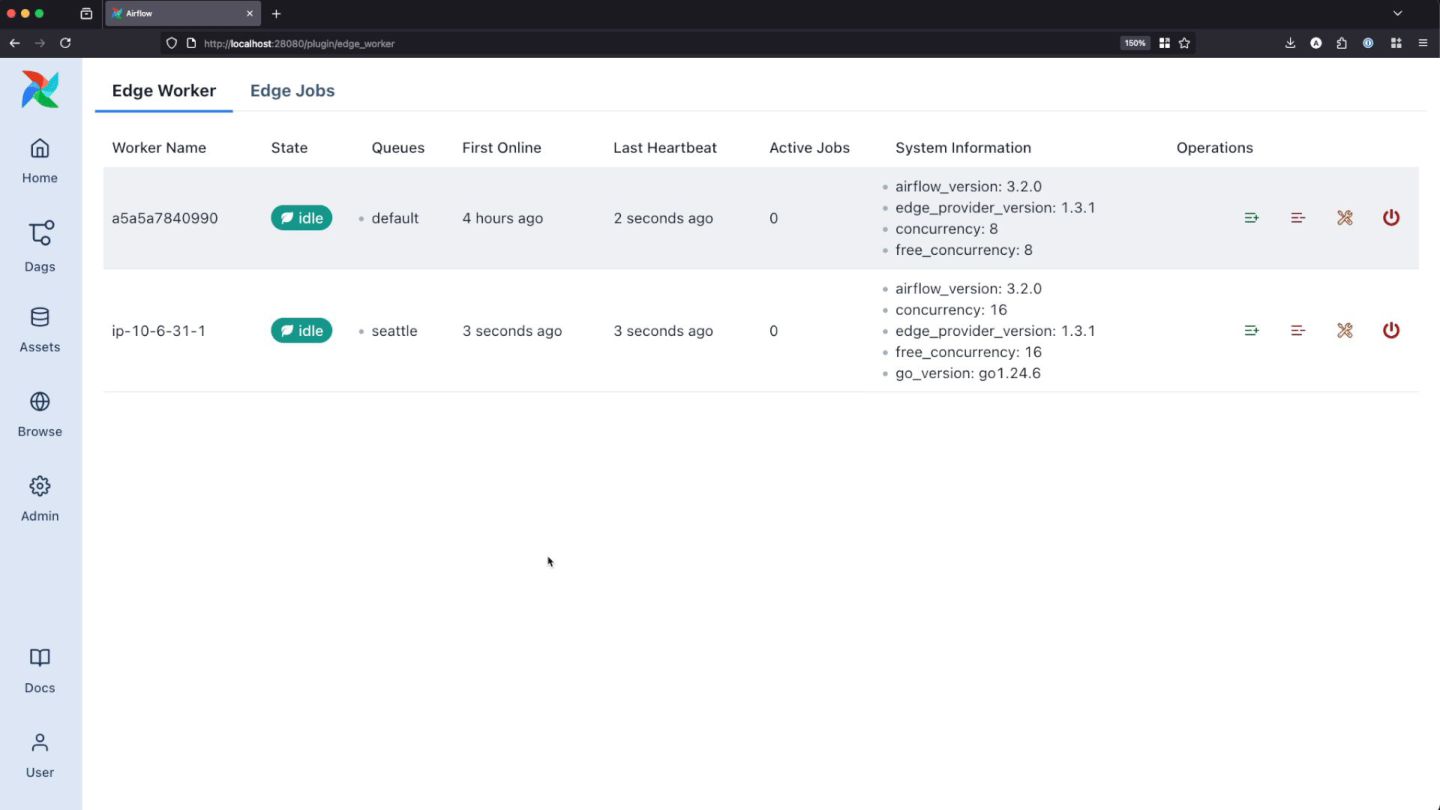
Task: Enter maintenance mode for worker ip-10-6-31-1
Action: 1345,330
